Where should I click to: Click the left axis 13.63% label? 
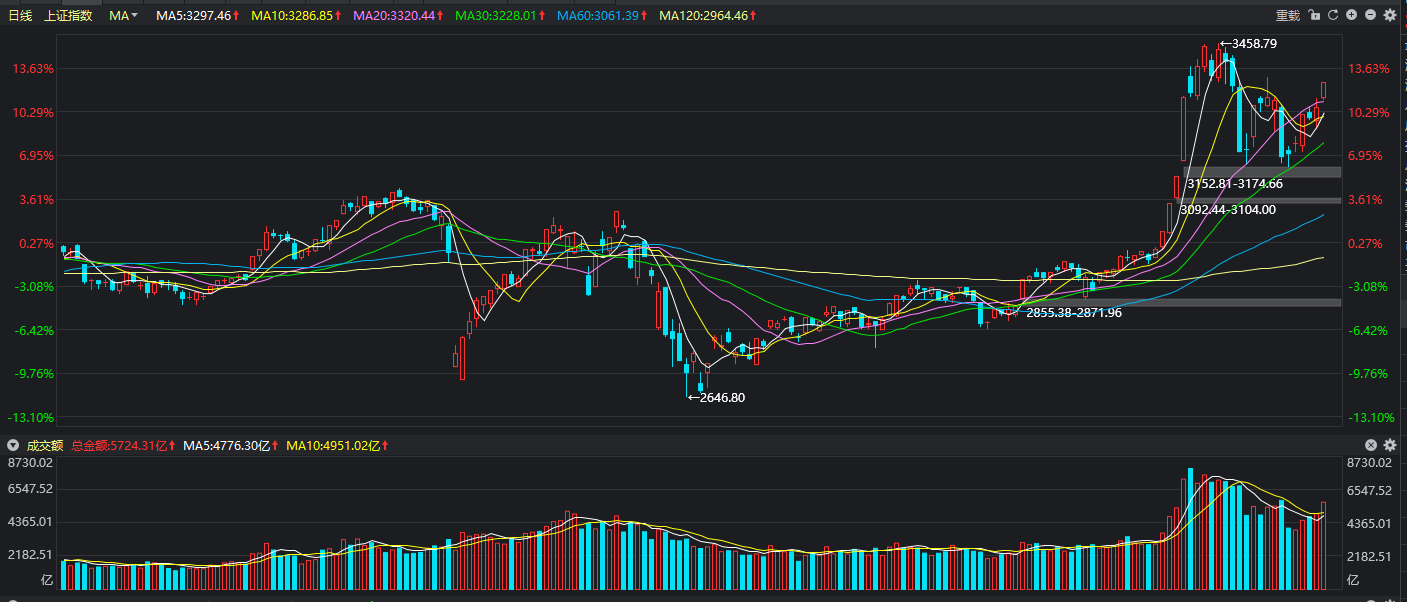point(33,69)
